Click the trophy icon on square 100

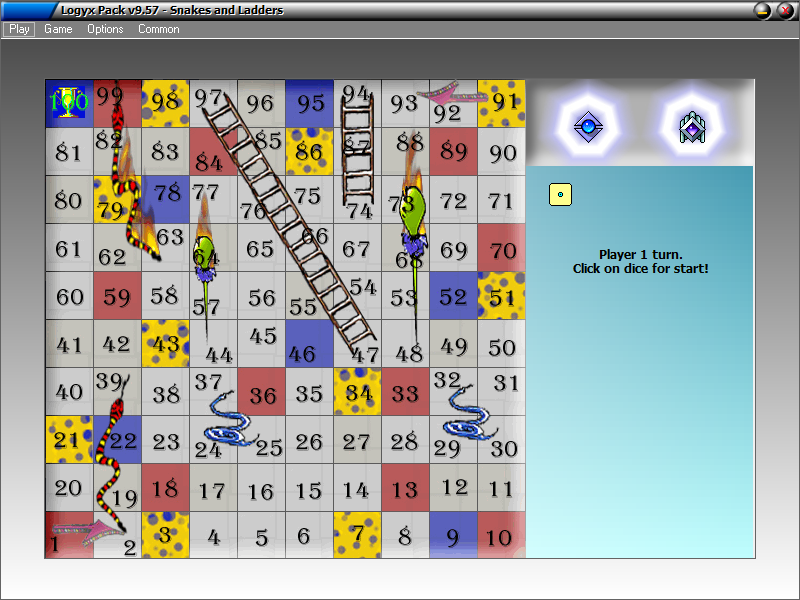(69, 102)
